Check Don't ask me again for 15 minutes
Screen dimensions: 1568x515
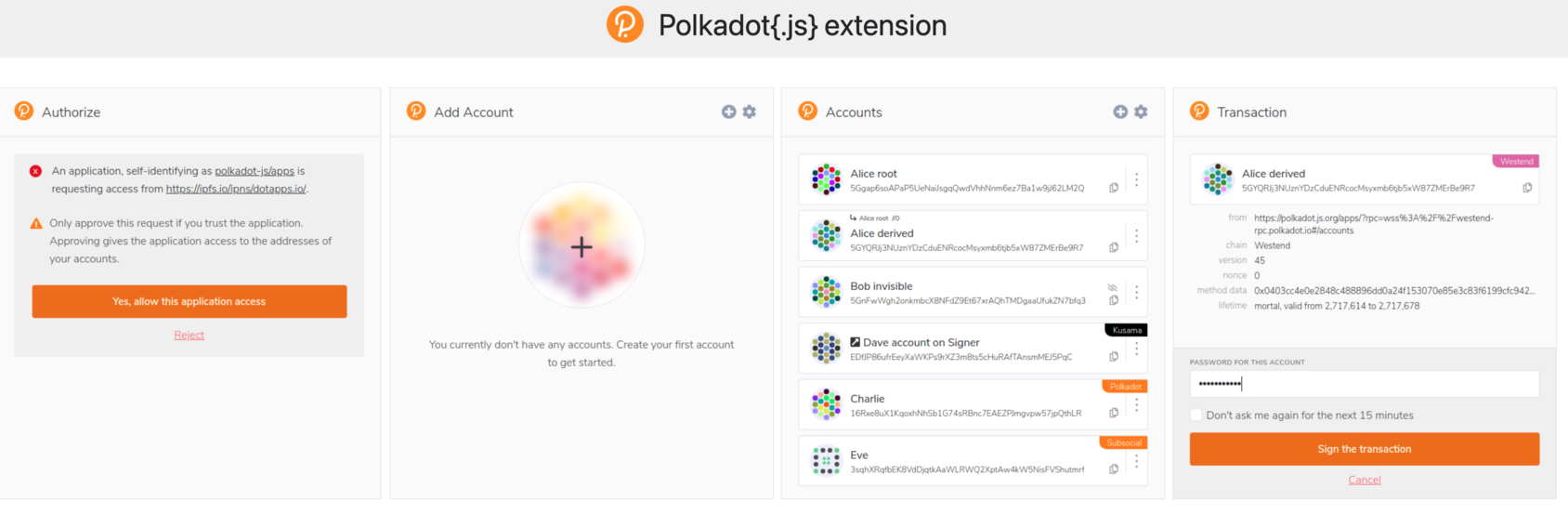pos(1196,416)
